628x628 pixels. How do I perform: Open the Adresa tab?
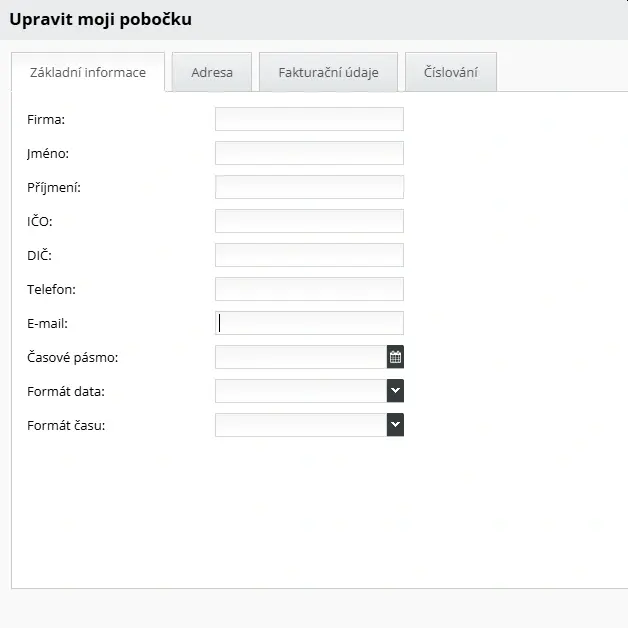pyautogui.click(x=212, y=72)
